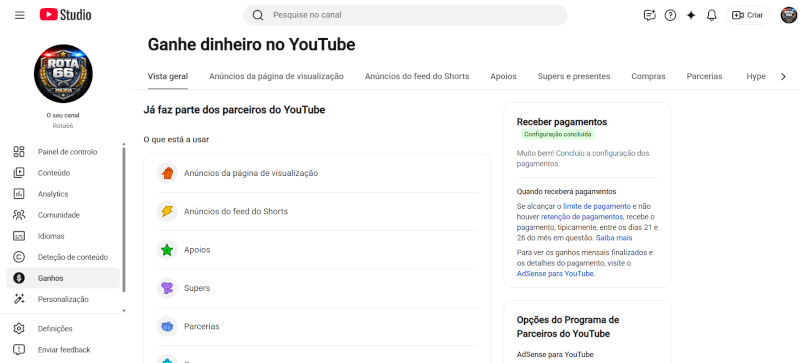Viewport: 800px width, 363px height.
Task: Open the Conteúdo sidebar item
Action: (x=63, y=173)
